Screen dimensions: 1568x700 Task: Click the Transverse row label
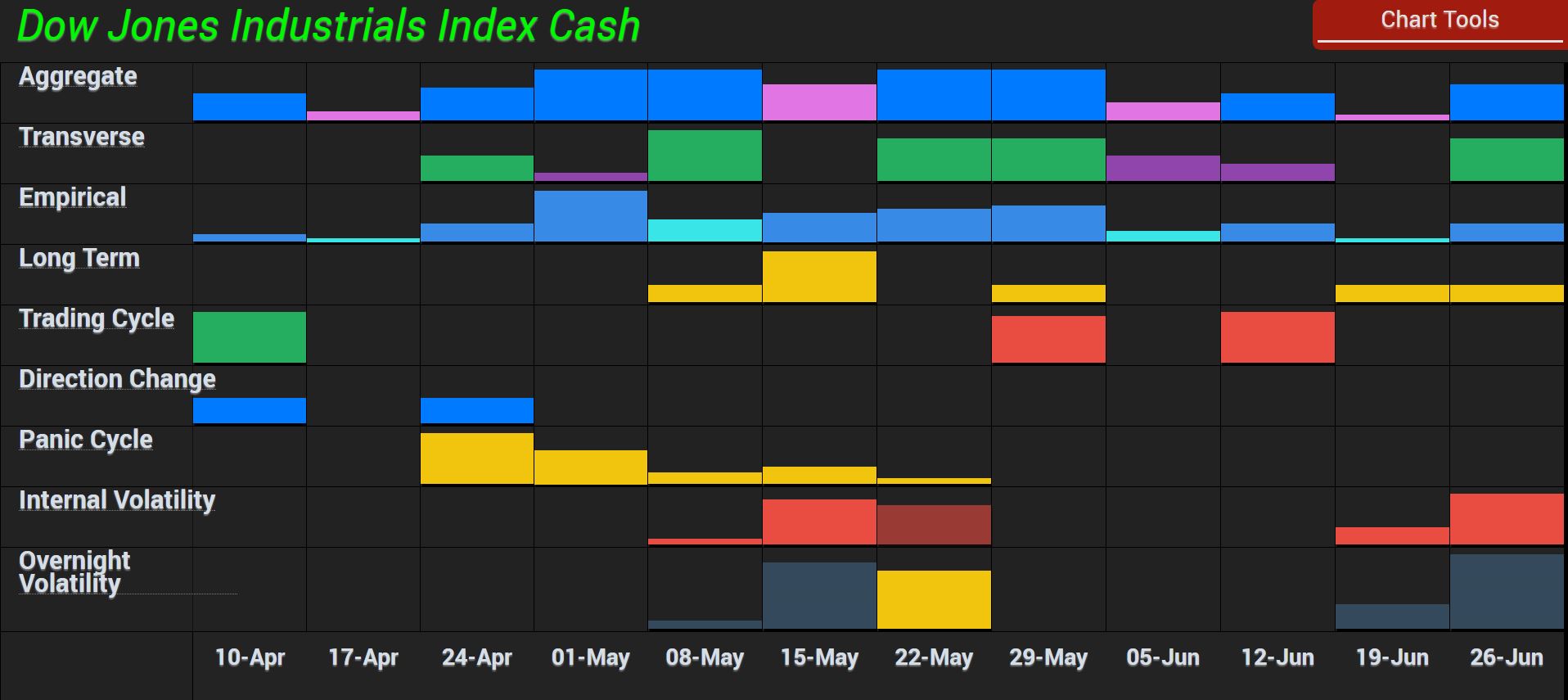82,138
